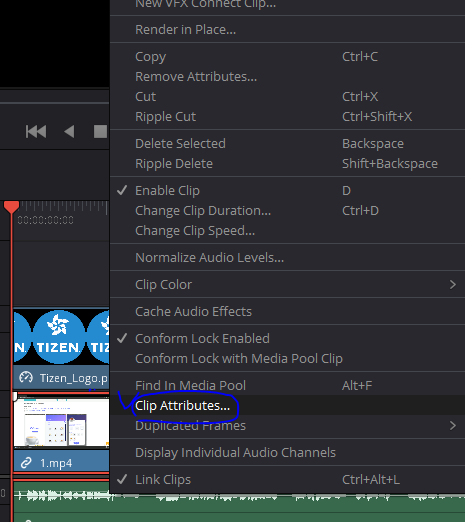Select the Ripple Cut menu entry
This screenshot has height=522, width=465.
click(287, 117)
